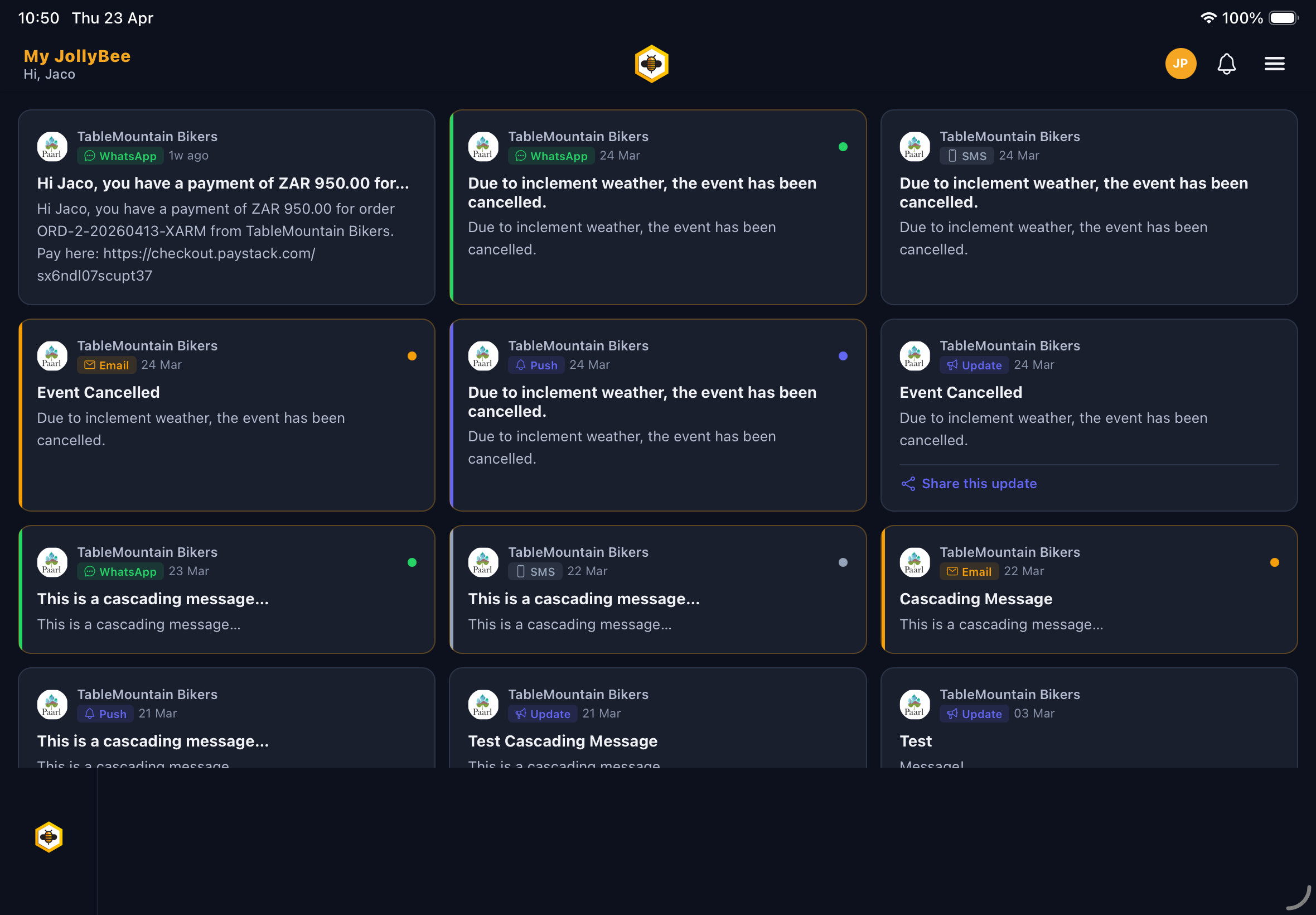Open the hamburger menu

(1274, 64)
